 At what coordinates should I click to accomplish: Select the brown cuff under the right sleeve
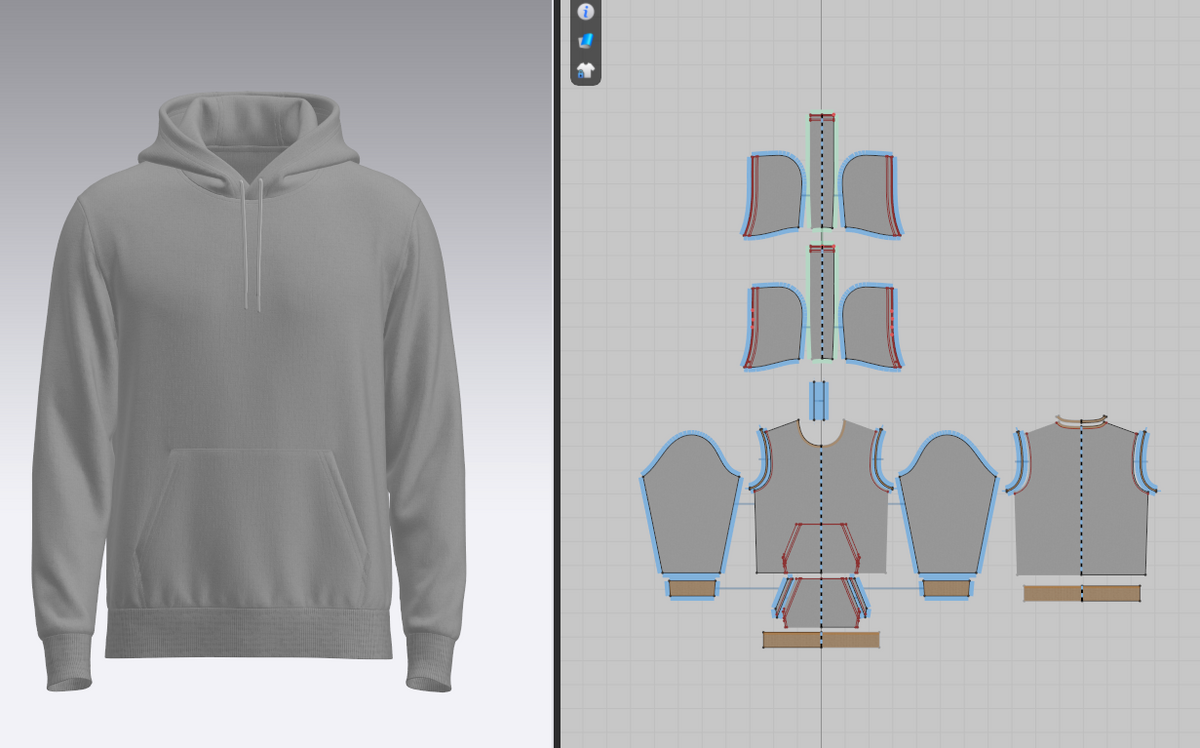click(x=947, y=589)
